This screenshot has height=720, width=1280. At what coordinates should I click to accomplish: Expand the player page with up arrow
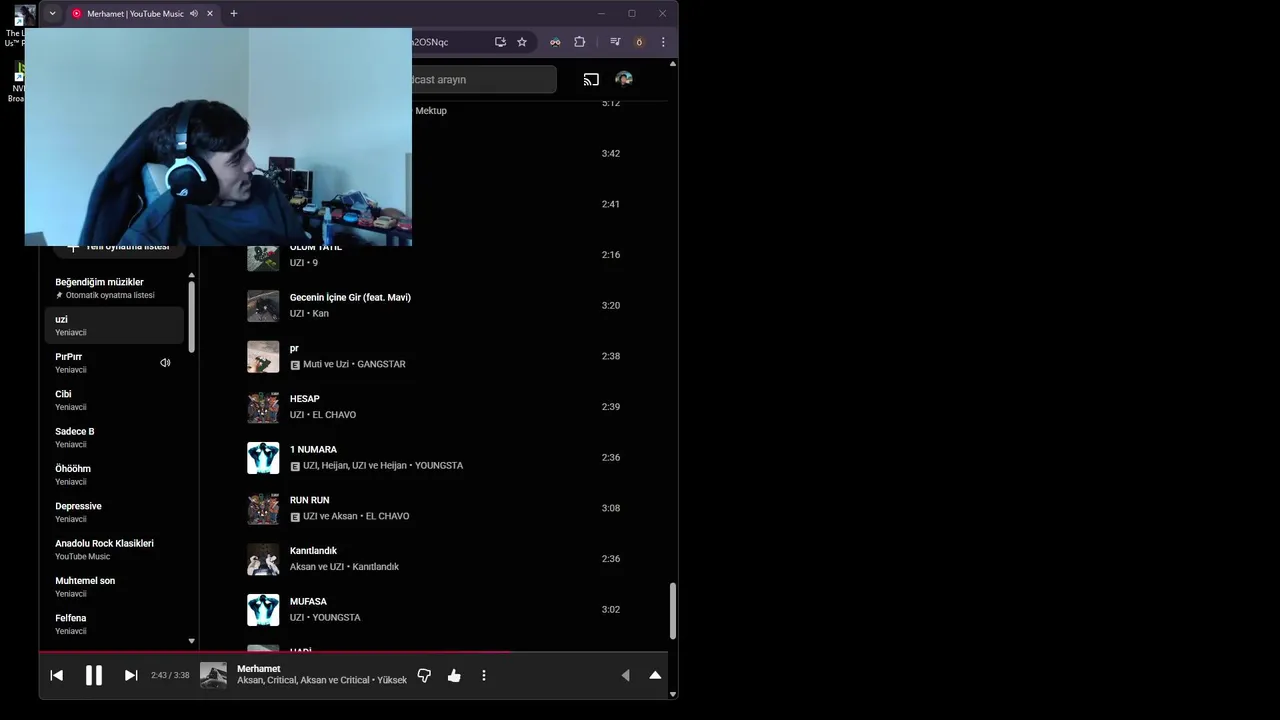(x=655, y=675)
